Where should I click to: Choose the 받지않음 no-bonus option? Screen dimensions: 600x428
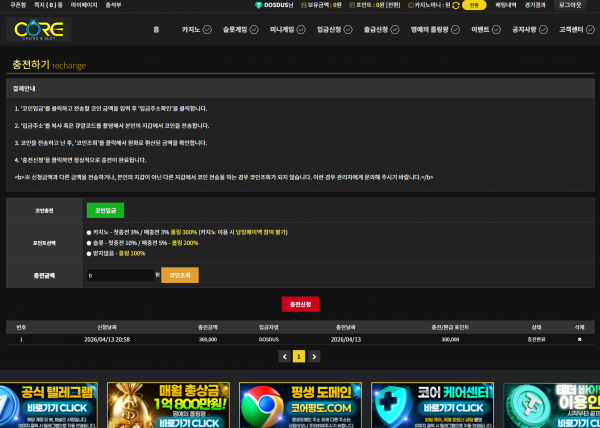[89, 252]
